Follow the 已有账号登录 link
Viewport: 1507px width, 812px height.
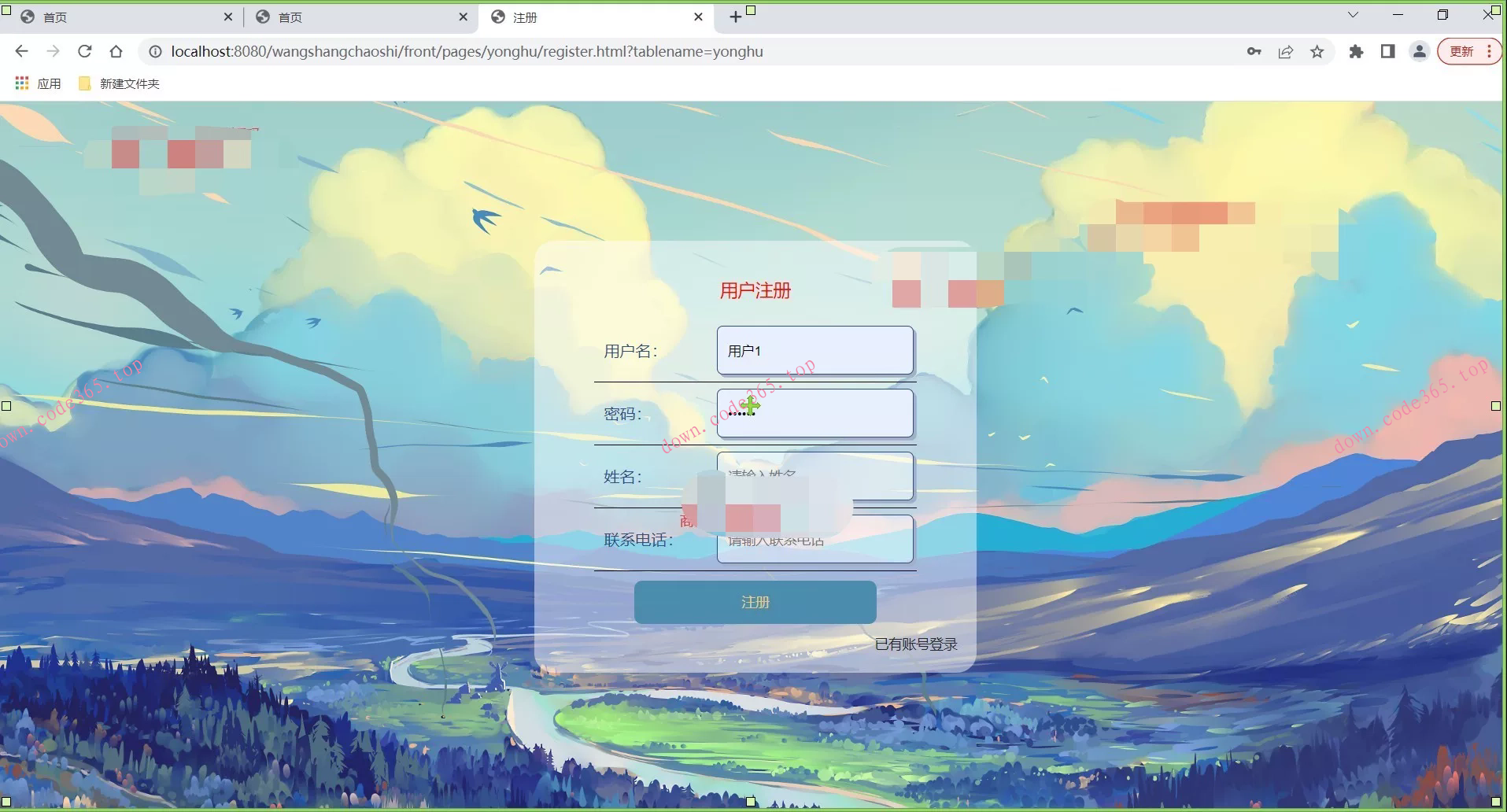click(916, 644)
